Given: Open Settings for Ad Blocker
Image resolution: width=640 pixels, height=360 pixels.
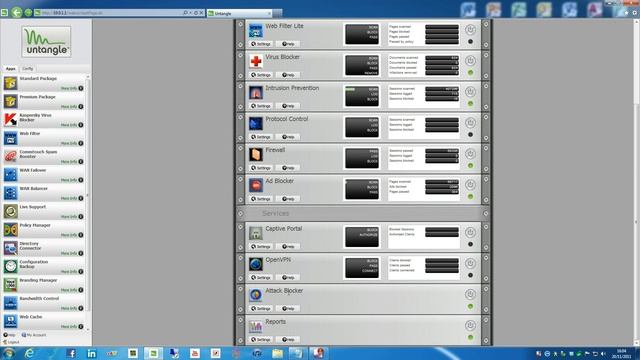Looking at the screenshot, I should 261,199.
